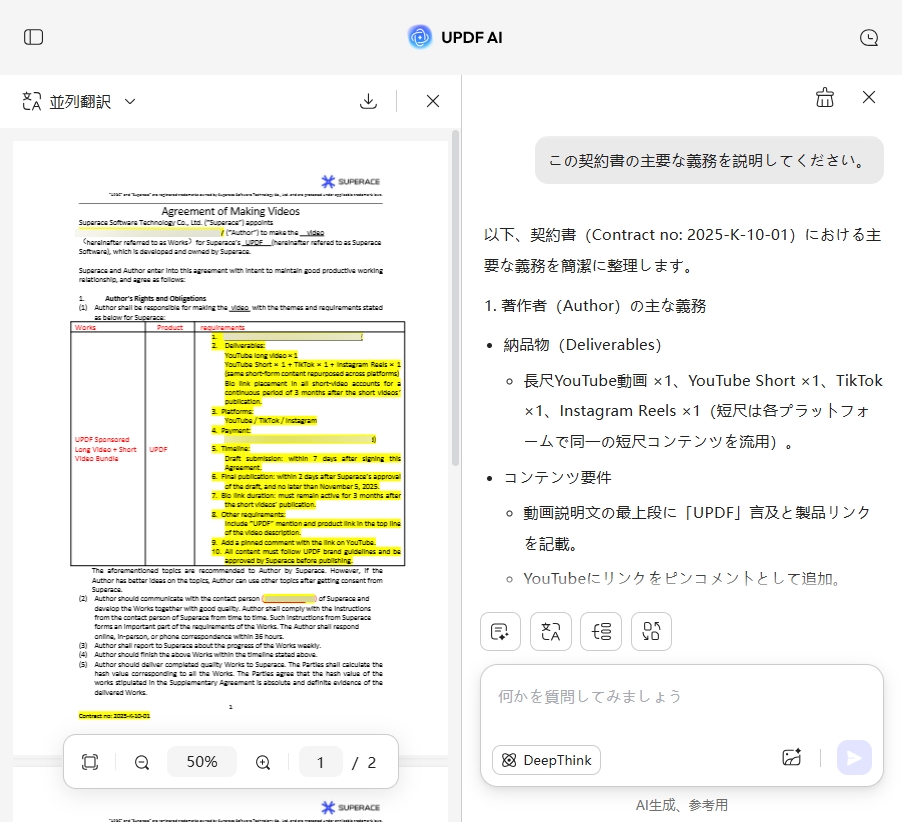Open the AI summarize icon below the response
The height and width of the screenshot is (822, 902).
click(x=500, y=631)
